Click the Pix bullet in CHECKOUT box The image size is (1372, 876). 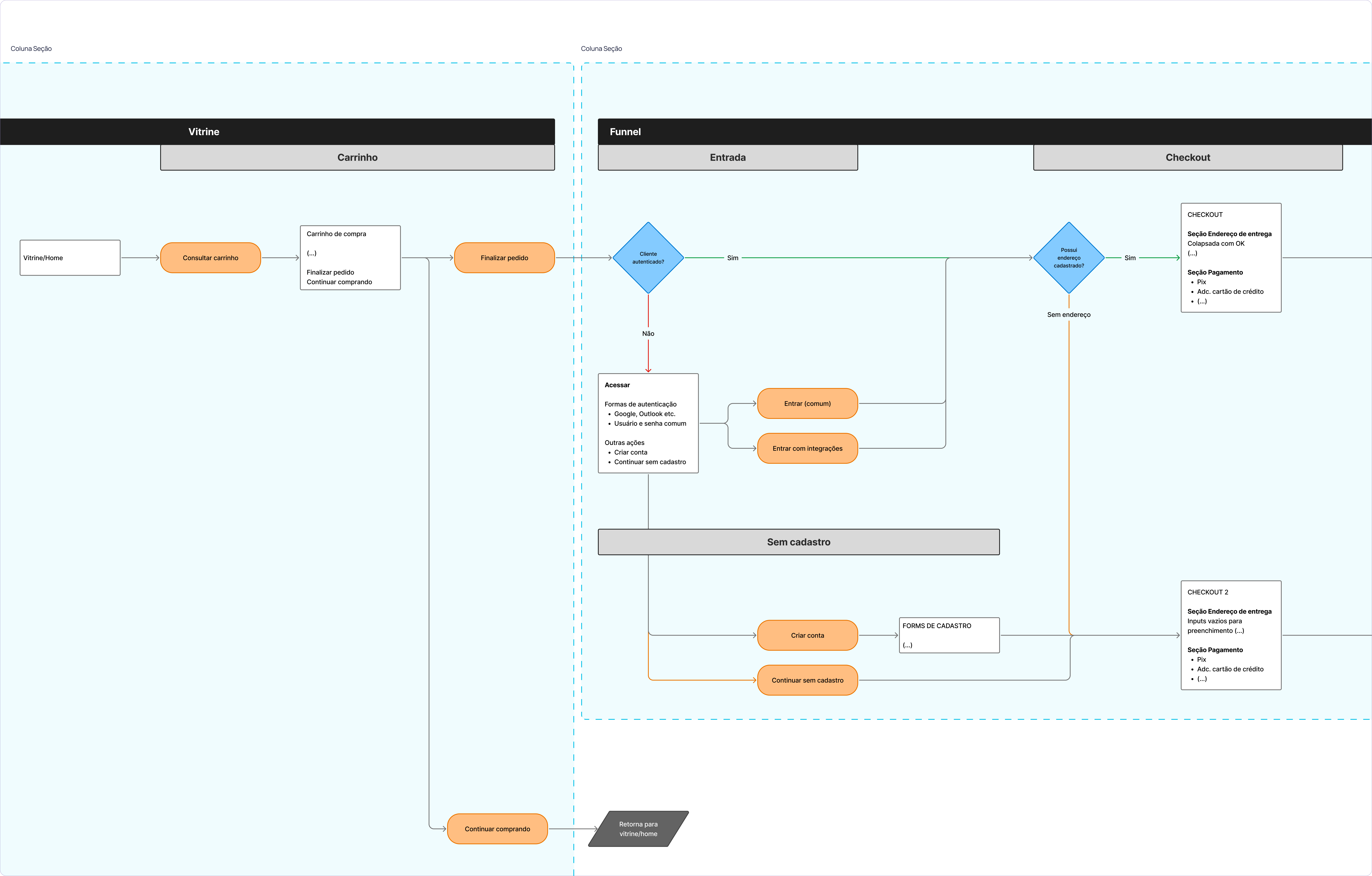1202,282
